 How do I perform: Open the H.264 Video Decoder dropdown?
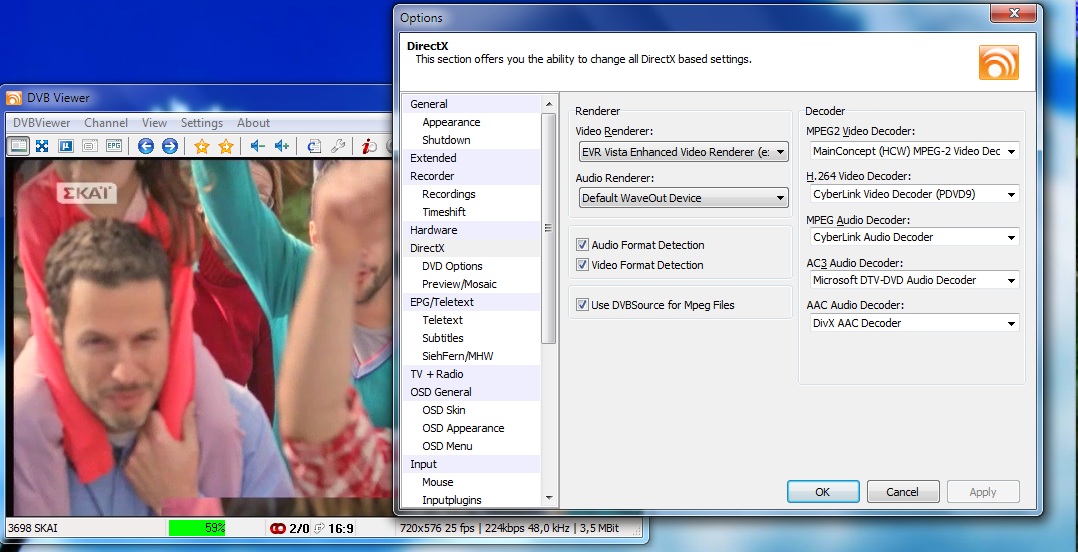(x=914, y=194)
